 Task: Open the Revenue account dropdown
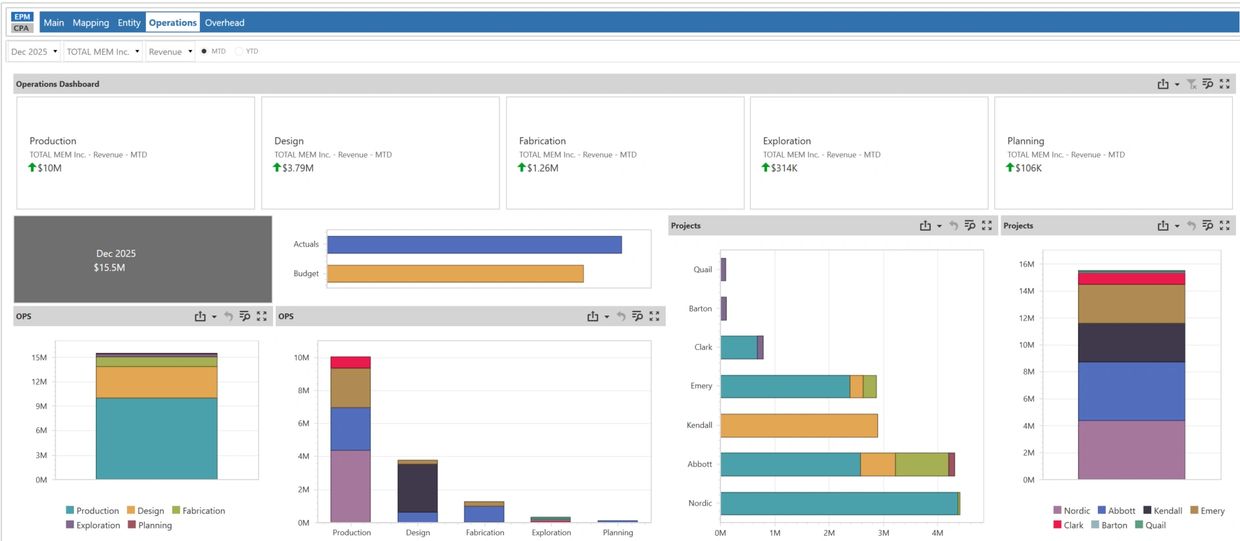tap(170, 51)
